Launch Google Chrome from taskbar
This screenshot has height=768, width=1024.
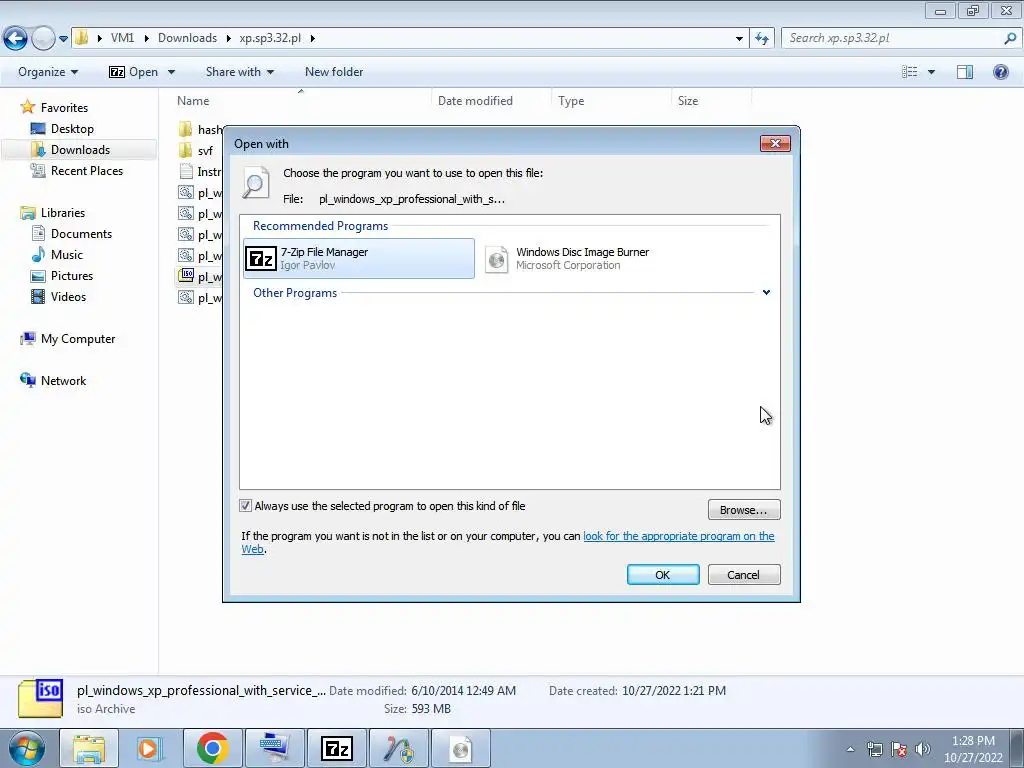click(x=212, y=748)
